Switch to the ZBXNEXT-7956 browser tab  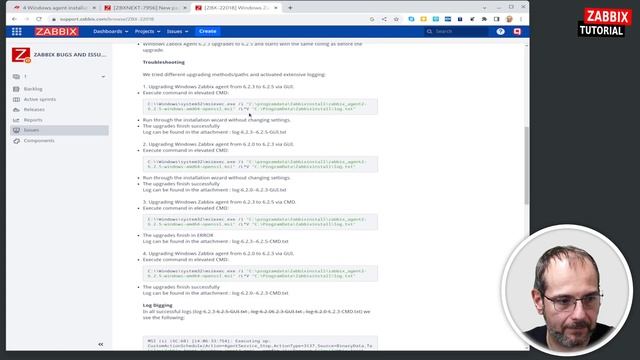click(x=145, y=8)
